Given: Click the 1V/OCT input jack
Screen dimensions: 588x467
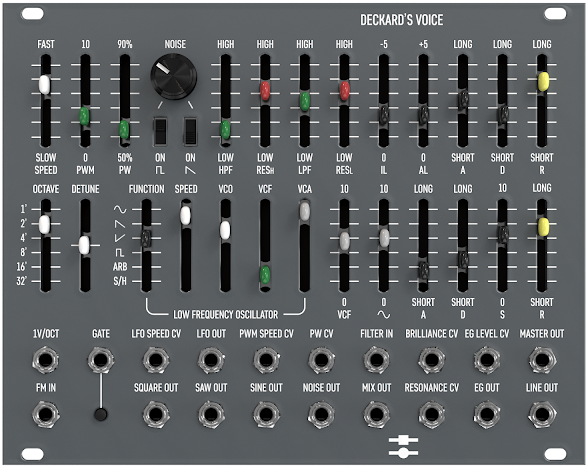Looking at the screenshot, I should coord(46,360).
